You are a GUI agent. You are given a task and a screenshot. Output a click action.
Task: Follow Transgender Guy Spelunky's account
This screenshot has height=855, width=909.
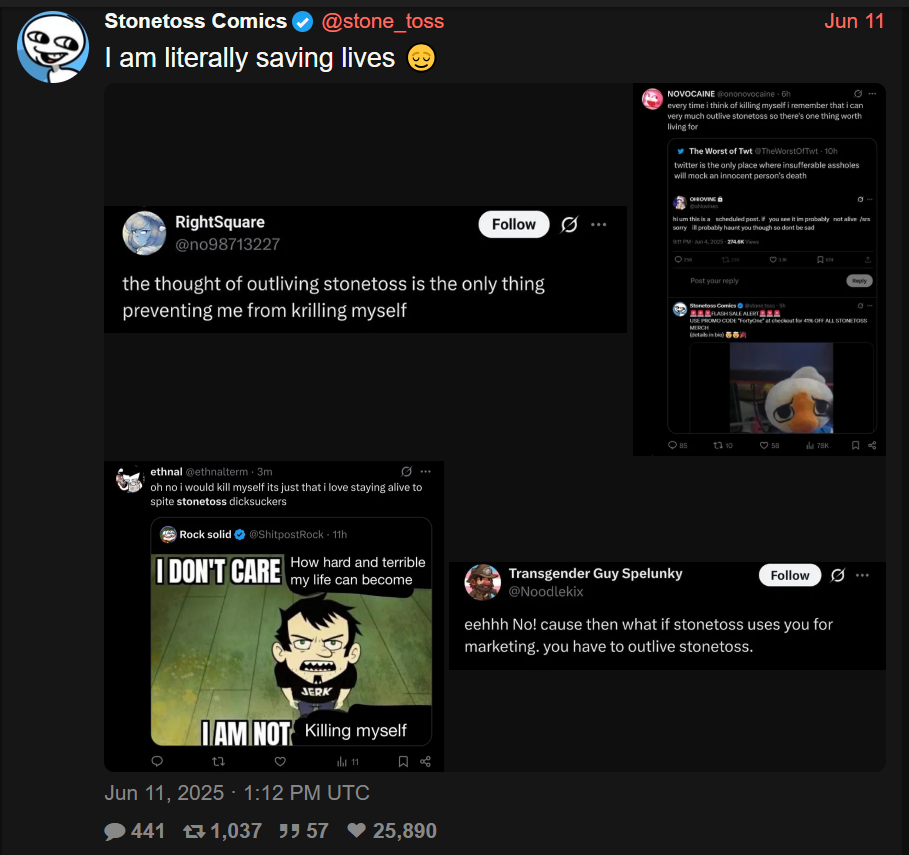tap(790, 575)
